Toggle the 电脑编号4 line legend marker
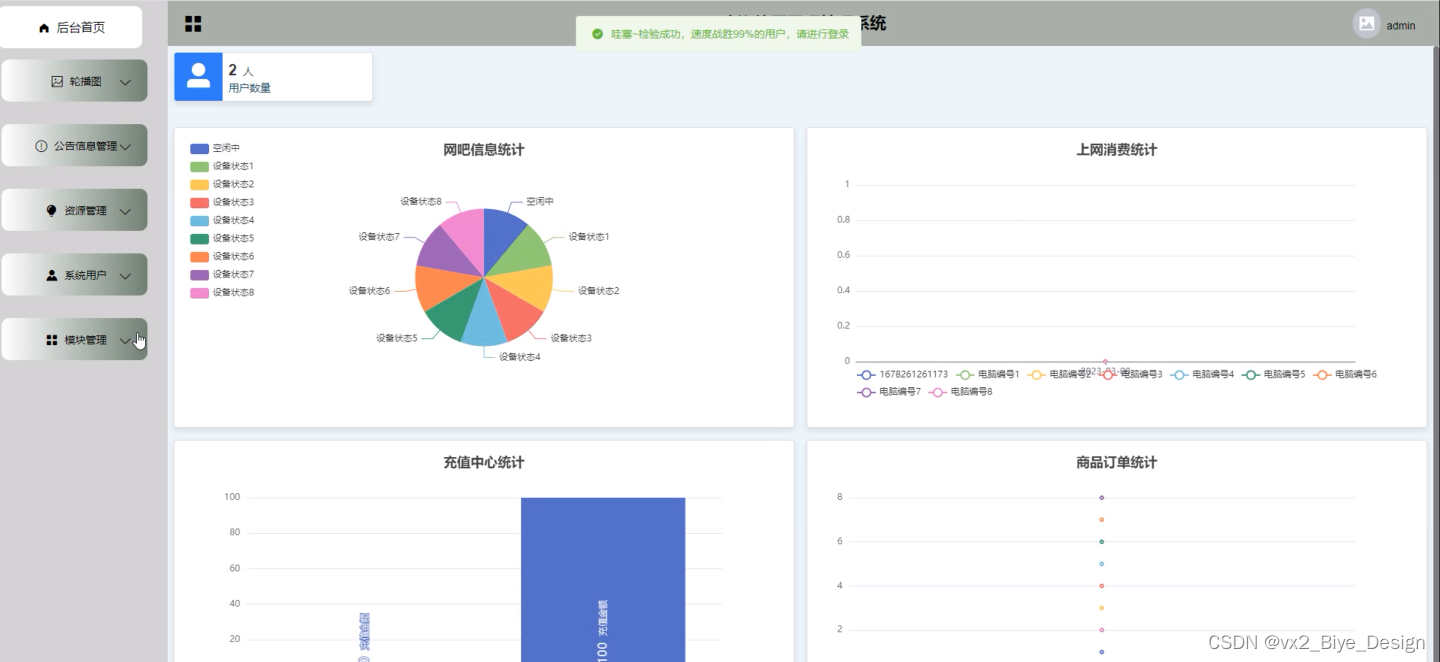Screen dimensions: 1440x662 1180,374
